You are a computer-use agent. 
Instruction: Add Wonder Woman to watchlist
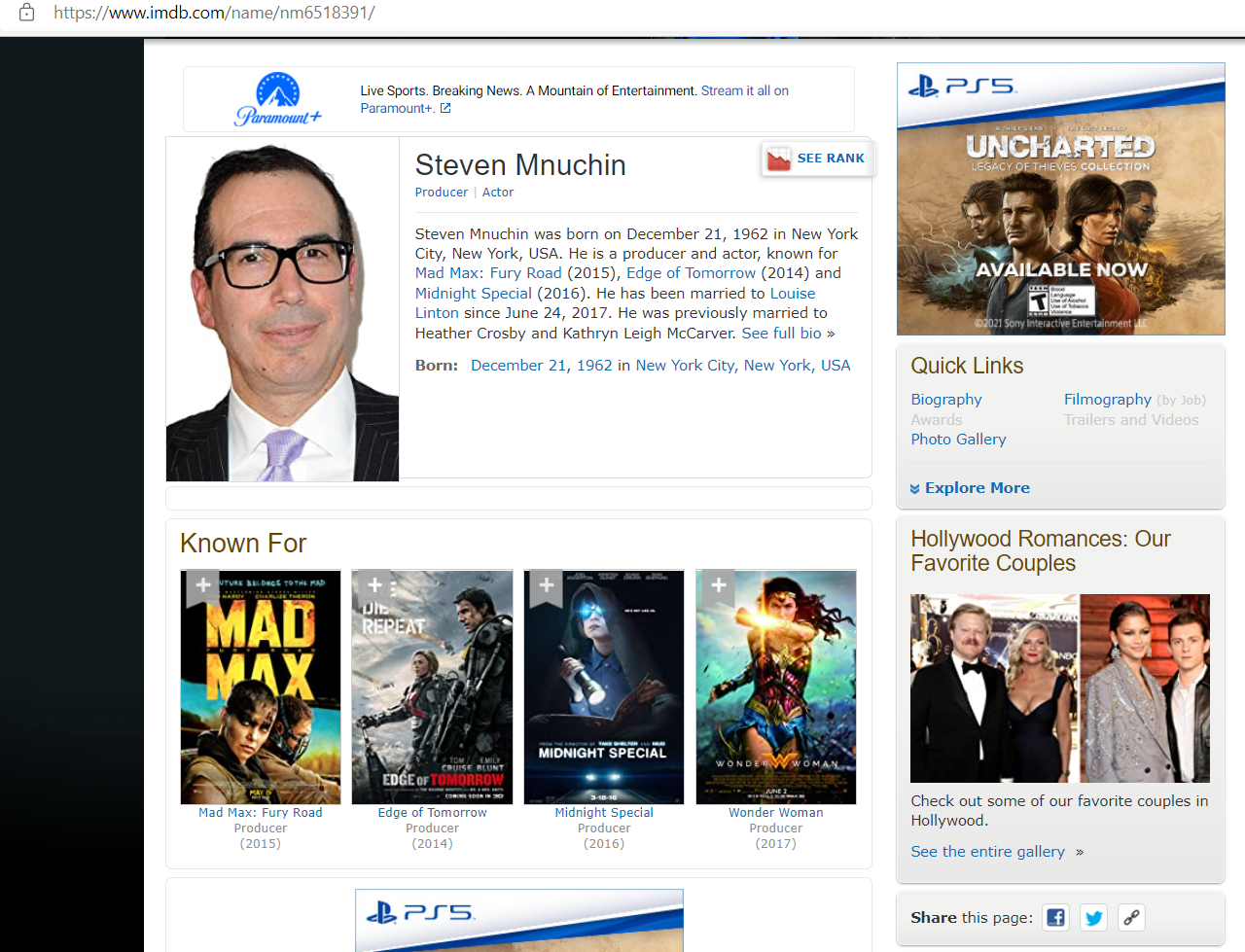click(719, 586)
